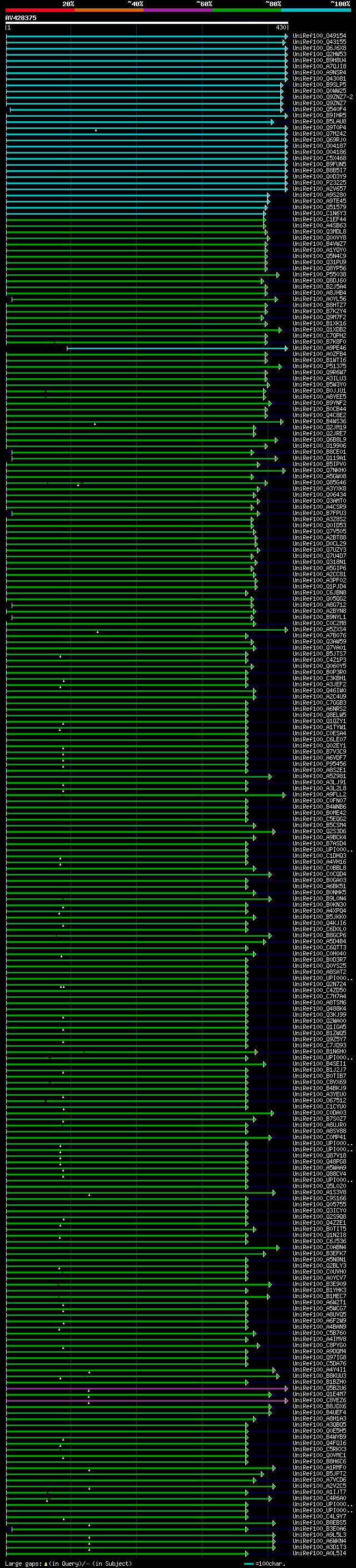This screenshot has height=1568, width=356.
Task: Click the purple ~60% identity legend bar
Action: [x=179, y=10]
